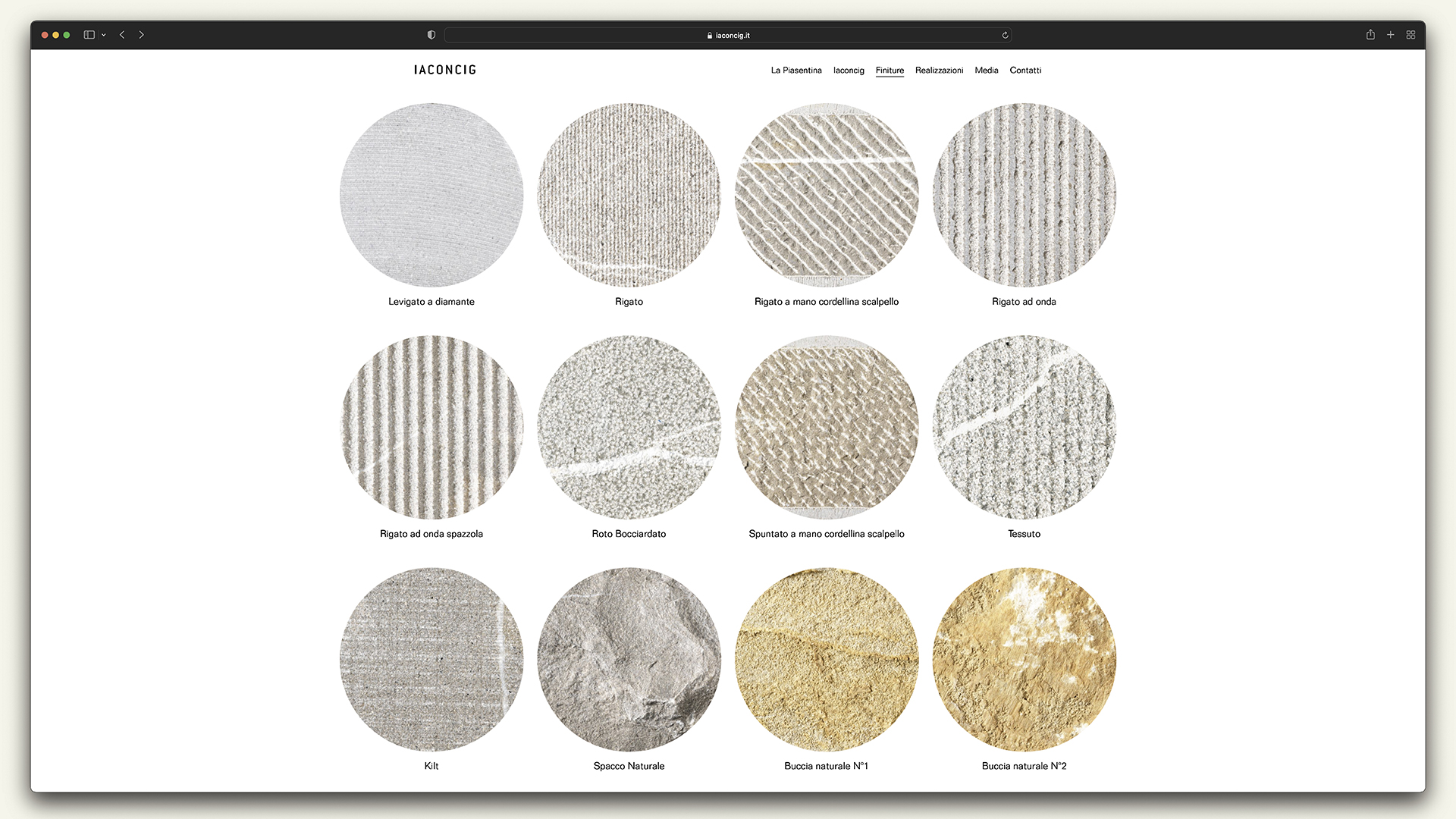Open the La Piasentina menu item

point(796,71)
